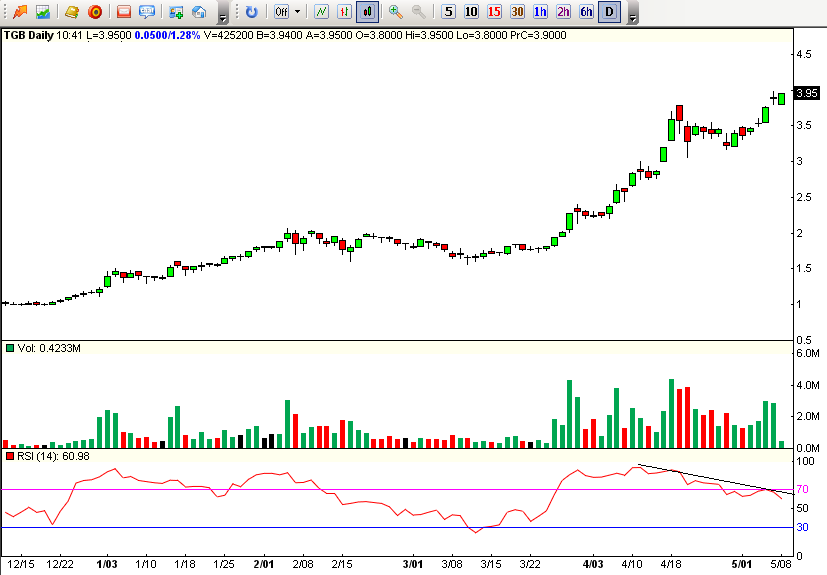The width and height of the screenshot is (827, 575).
Task: Click the red RSI (14) indicator swatch
Action: 9,456
